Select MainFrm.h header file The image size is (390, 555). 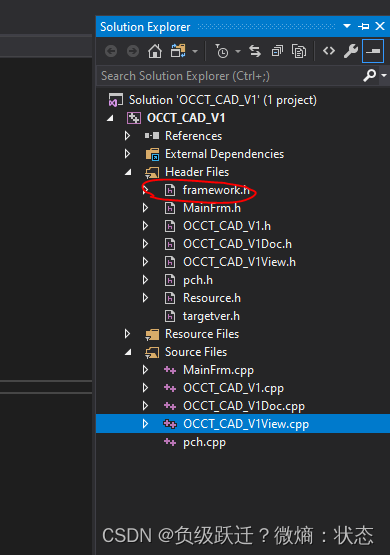[x=212, y=208]
